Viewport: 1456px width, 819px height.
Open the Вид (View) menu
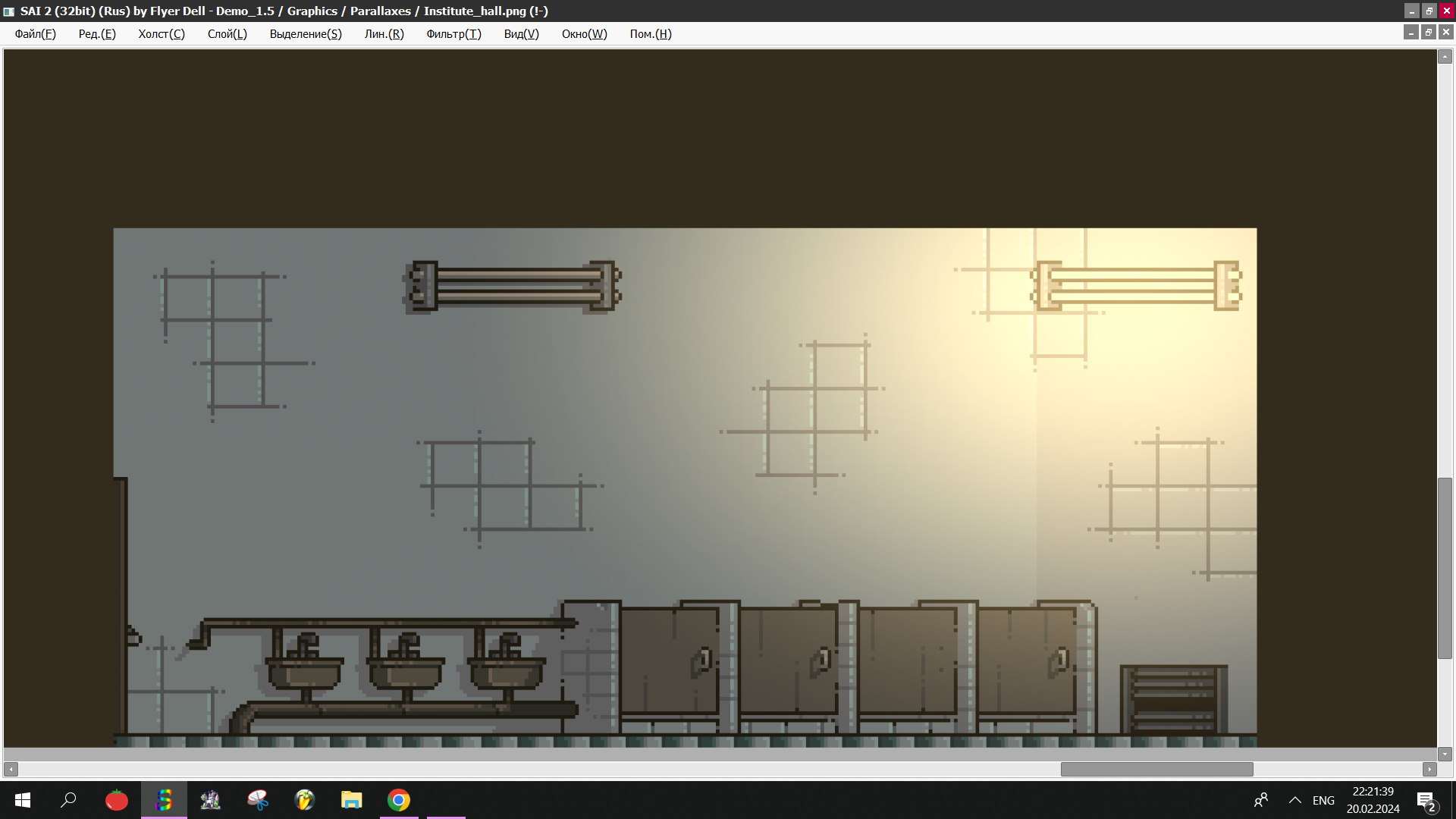click(521, 34)
